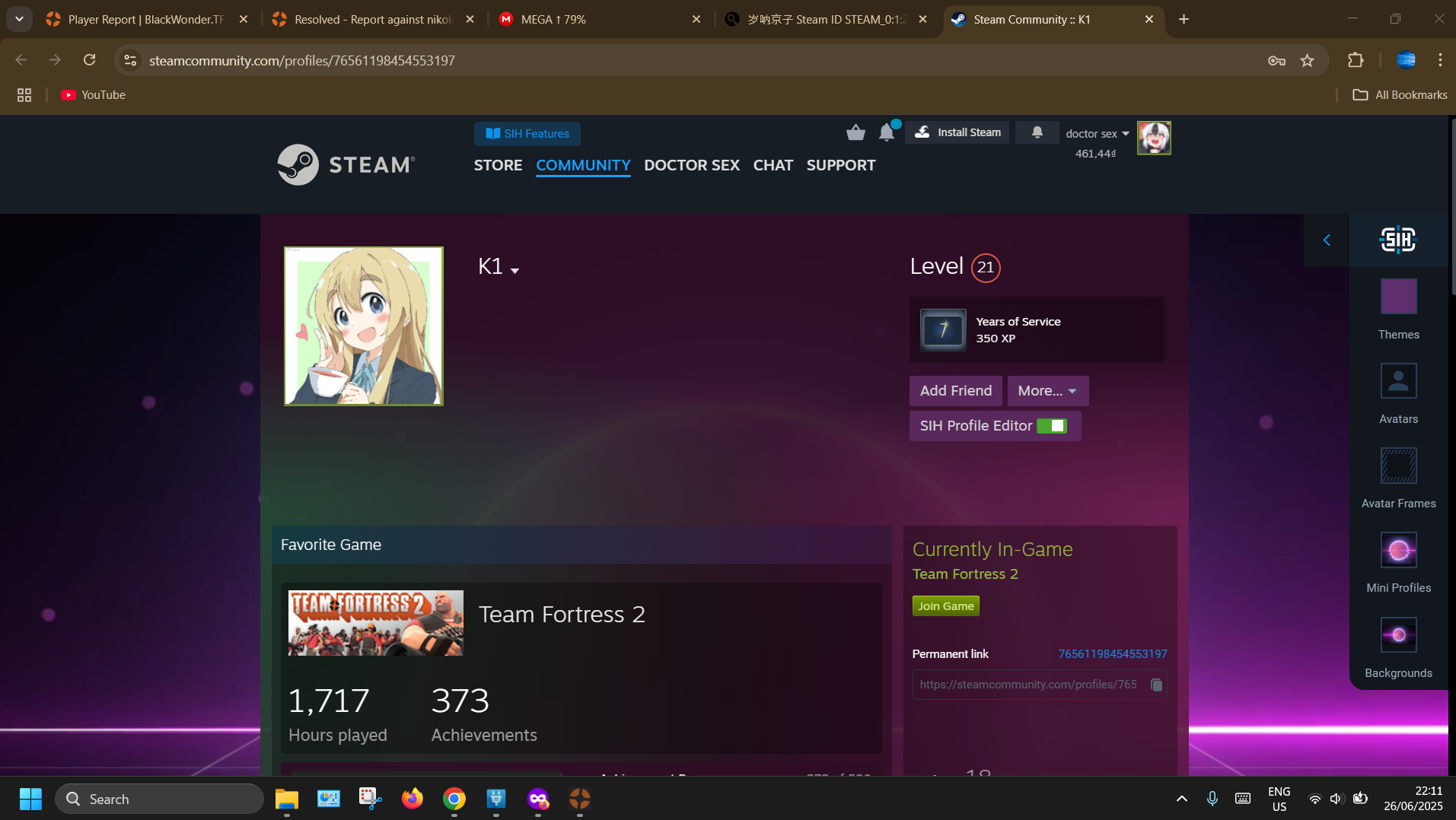
Task: Bookmark this page with the star icon
Action: tap(1308, 61)
